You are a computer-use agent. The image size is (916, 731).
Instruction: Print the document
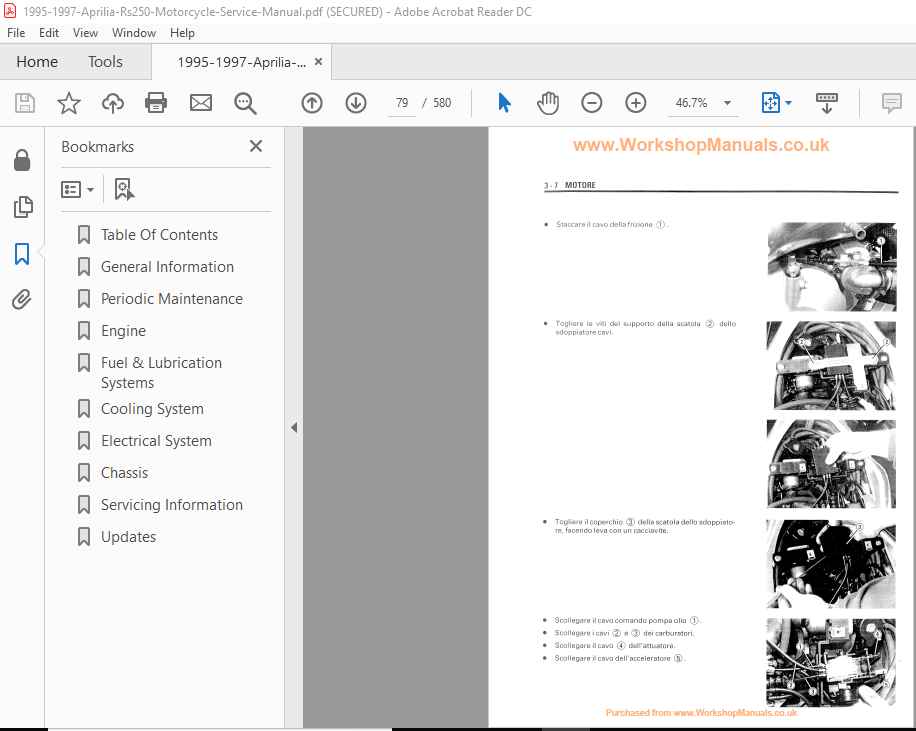point(156,103)
